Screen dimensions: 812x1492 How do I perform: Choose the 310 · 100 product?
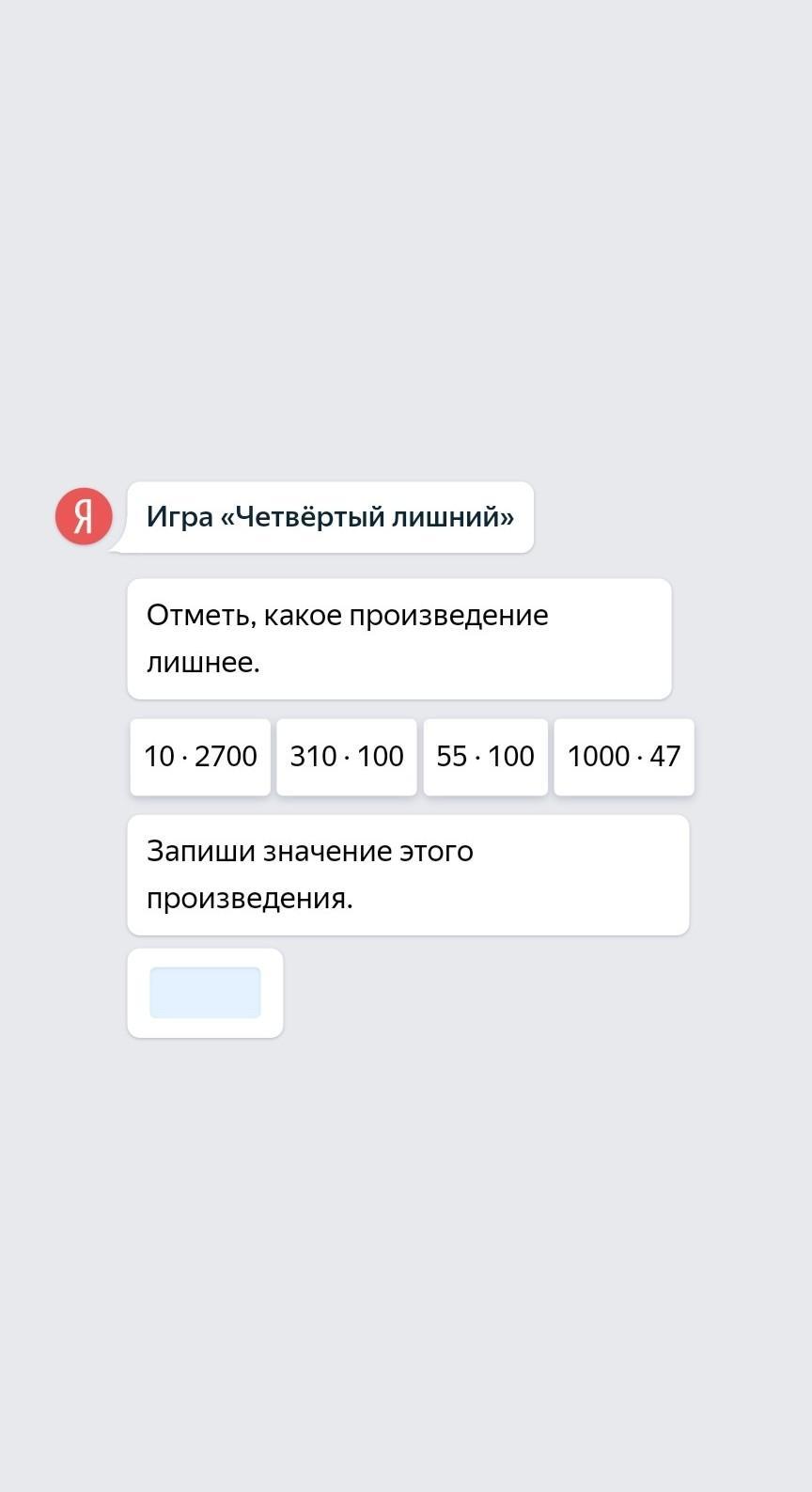click(x=346, y=757)
